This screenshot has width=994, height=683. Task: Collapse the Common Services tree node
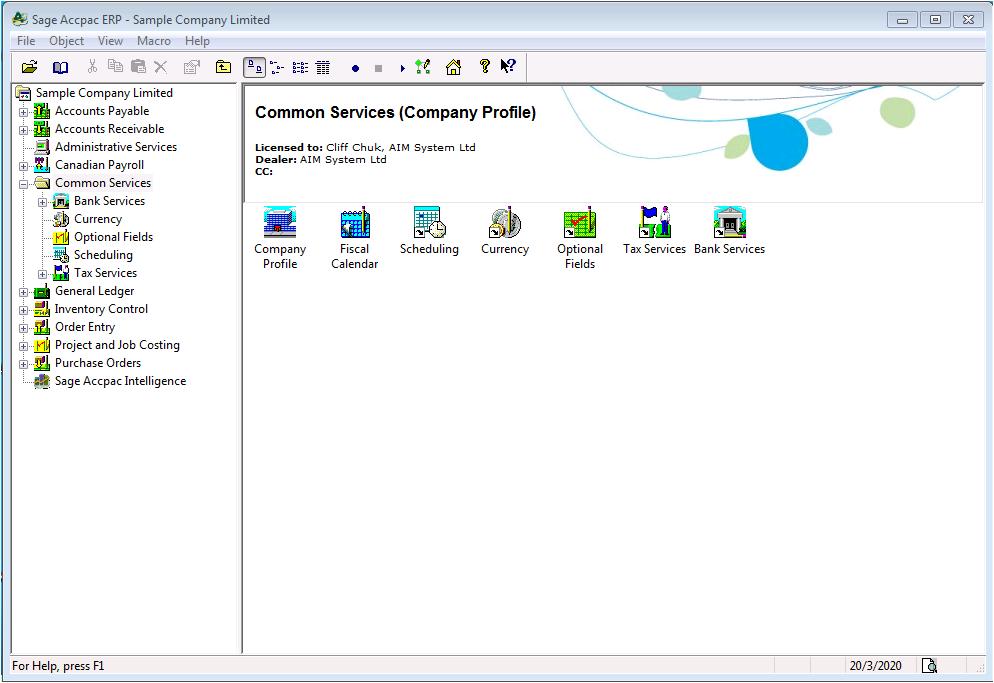point(23,183)
